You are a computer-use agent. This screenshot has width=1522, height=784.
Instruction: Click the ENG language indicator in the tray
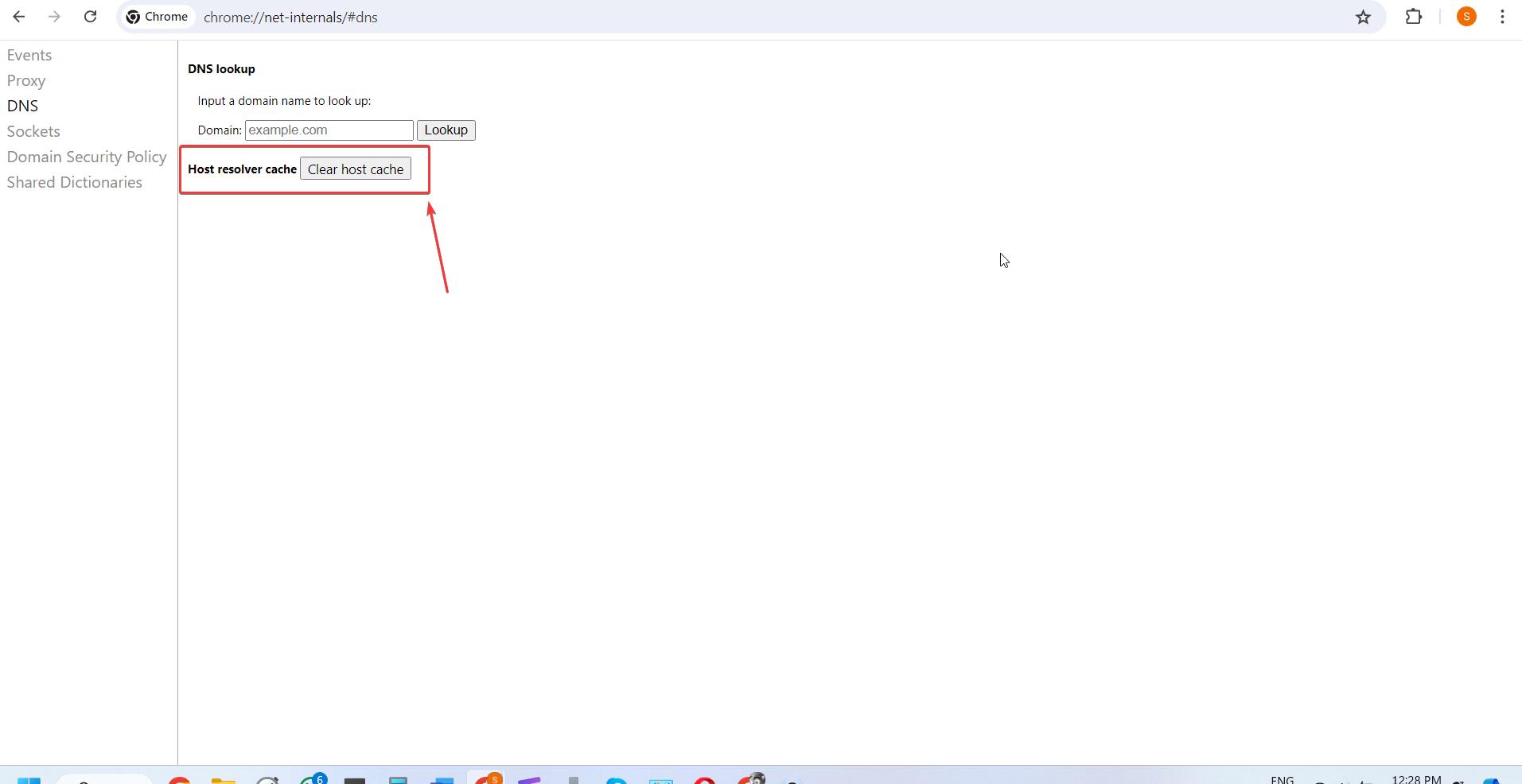[x=1282, y=779]
